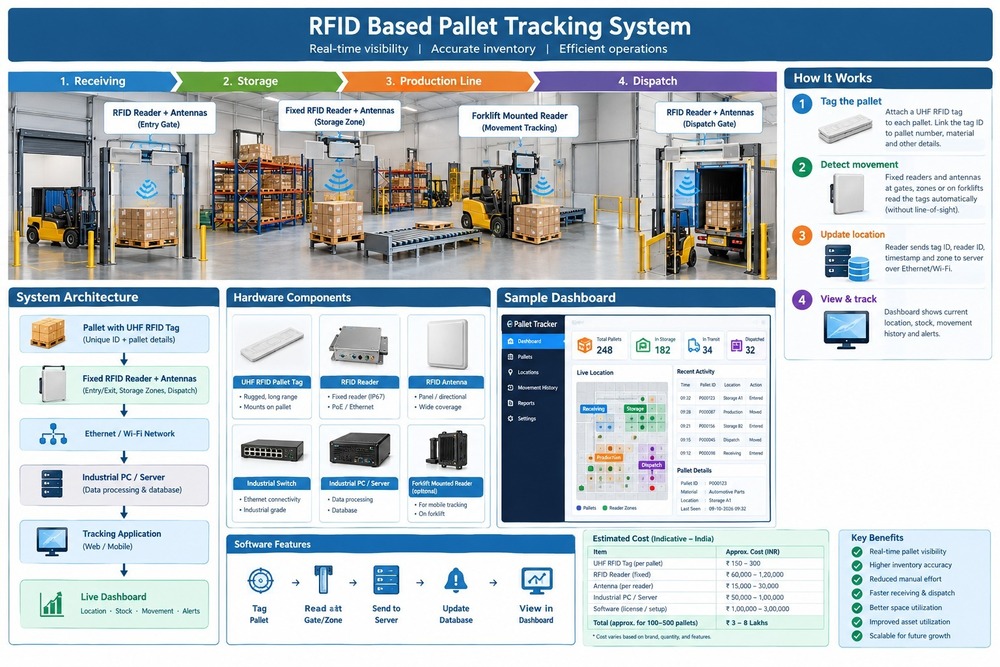Image resolution: width=1000 pixels, height=667 pixels.
Task: Click the check icon beside Reduced manual effort
Action: 857,580
